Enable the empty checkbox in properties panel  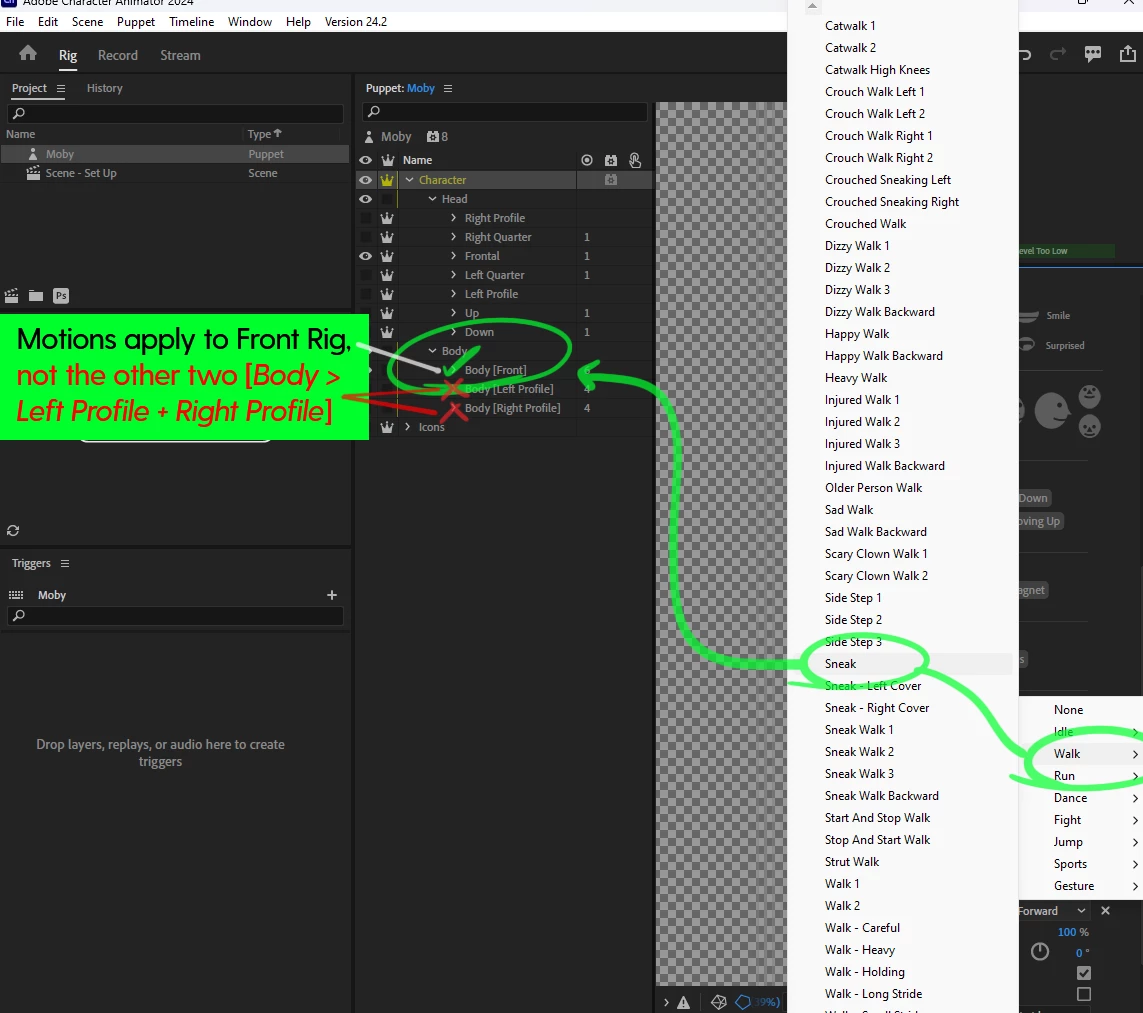tap(1084, 994)
